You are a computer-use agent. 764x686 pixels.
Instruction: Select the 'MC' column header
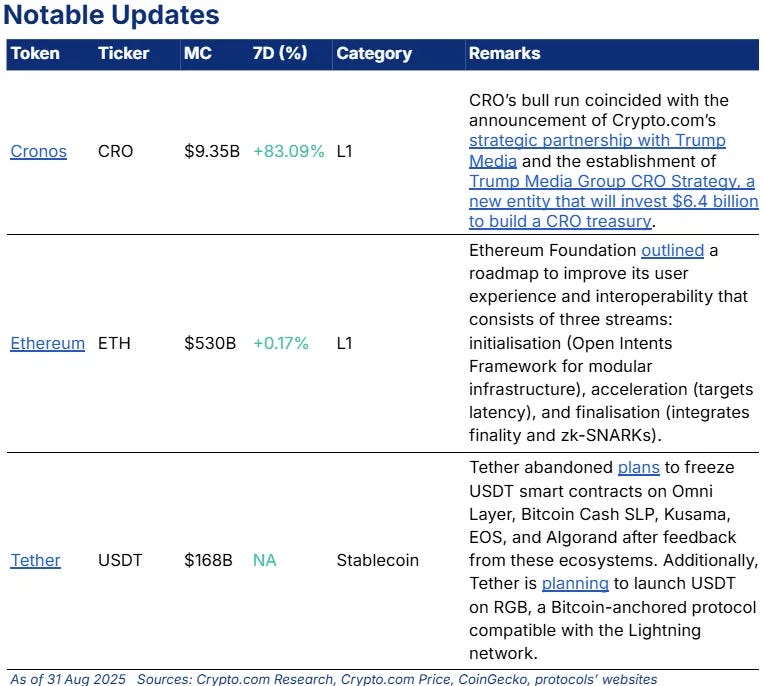coord(198,53)
